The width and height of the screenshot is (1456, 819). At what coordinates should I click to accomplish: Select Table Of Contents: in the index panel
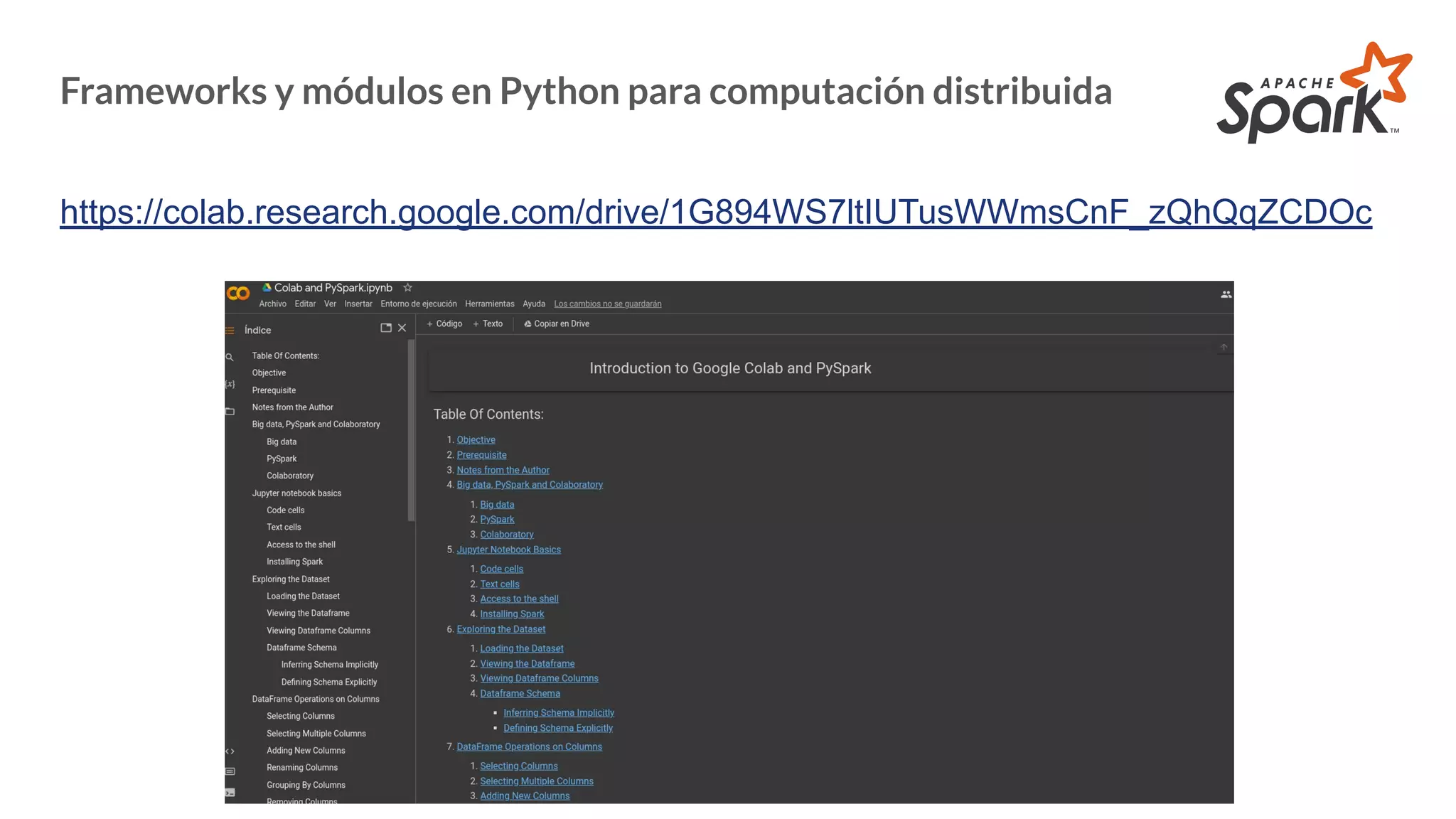(x=286, y=356)
